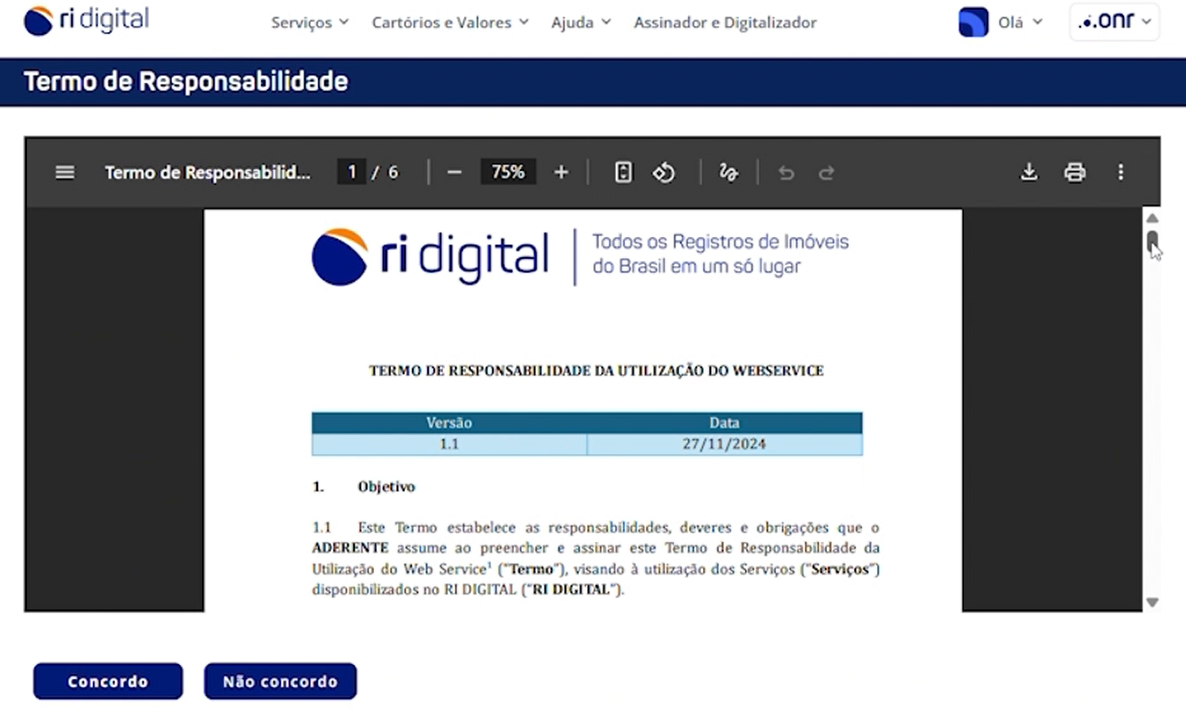Click the Todos os Registros de Imóveis tagline
This screenshot has height=713, width=1186.
click(720, 253)
